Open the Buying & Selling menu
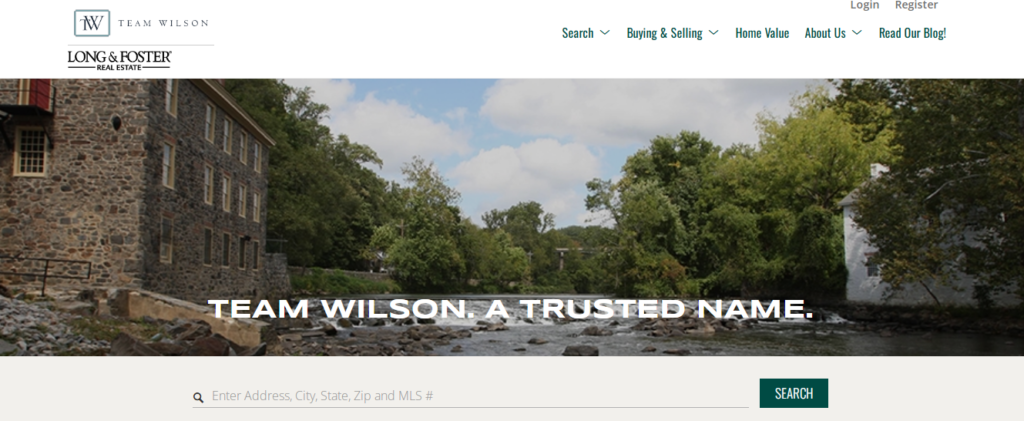This screenshot has width=1024, height=421. tap(664, 33)
